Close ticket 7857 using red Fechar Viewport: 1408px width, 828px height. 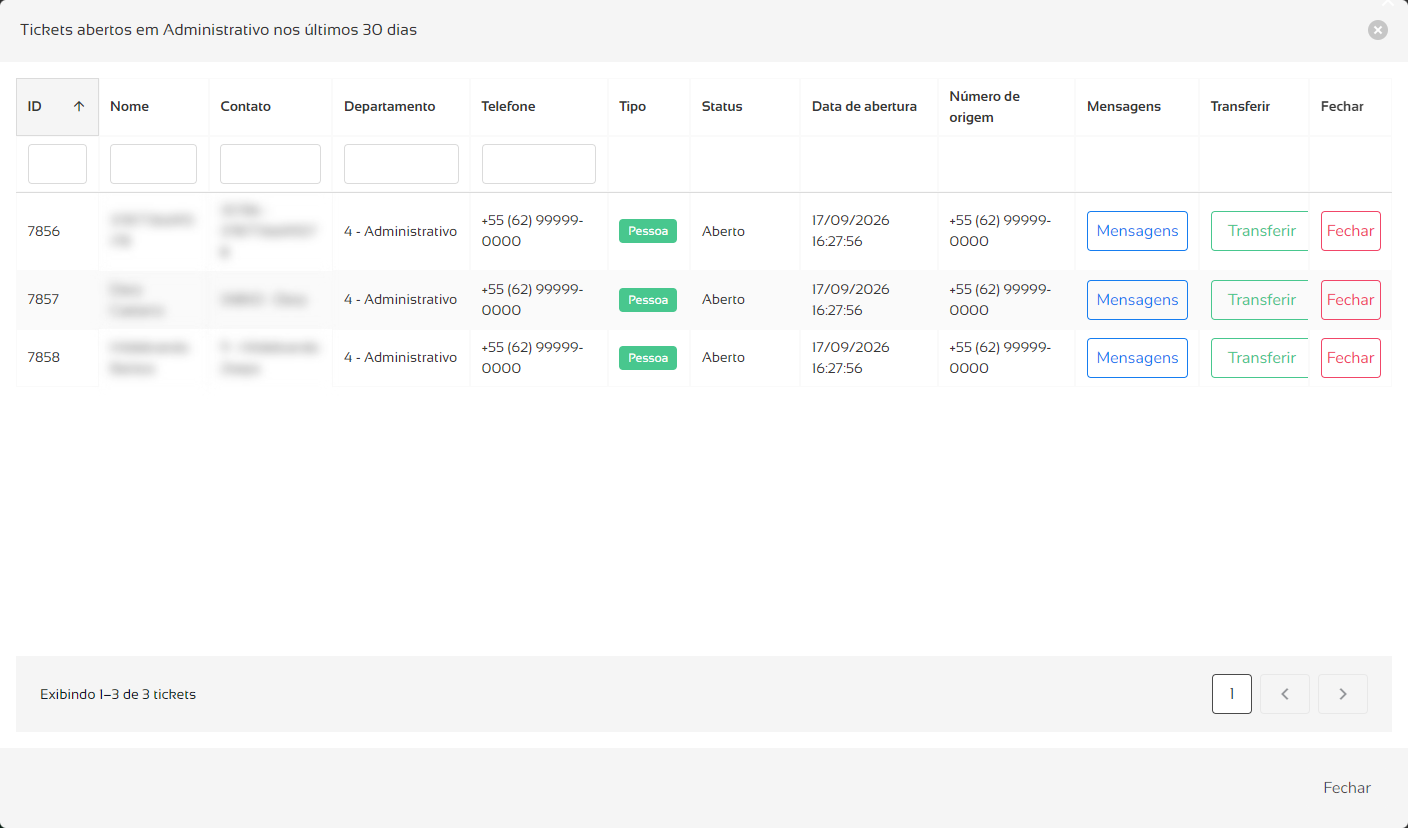[1351, 300]
